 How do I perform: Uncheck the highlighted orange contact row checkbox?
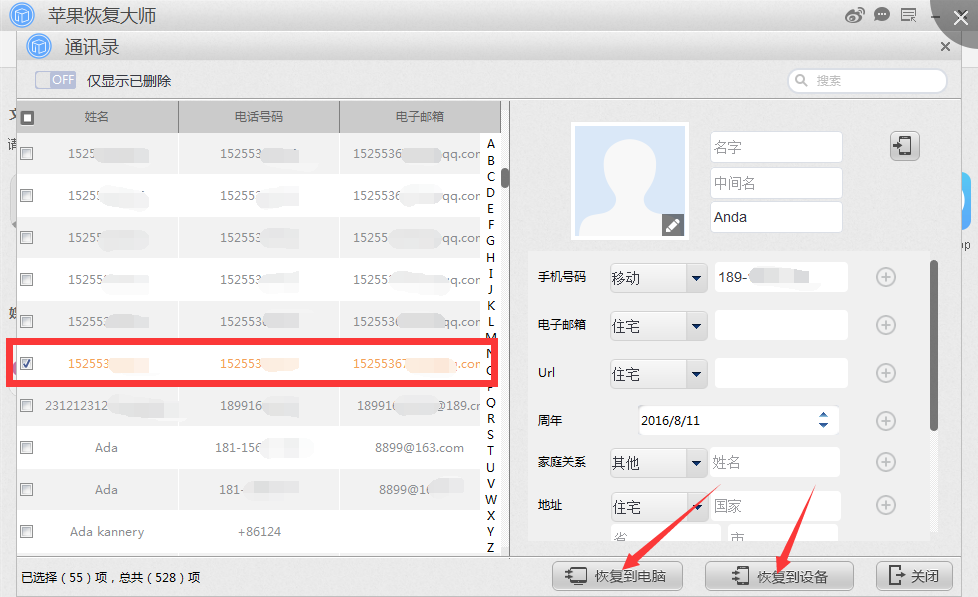coord(27,364)
